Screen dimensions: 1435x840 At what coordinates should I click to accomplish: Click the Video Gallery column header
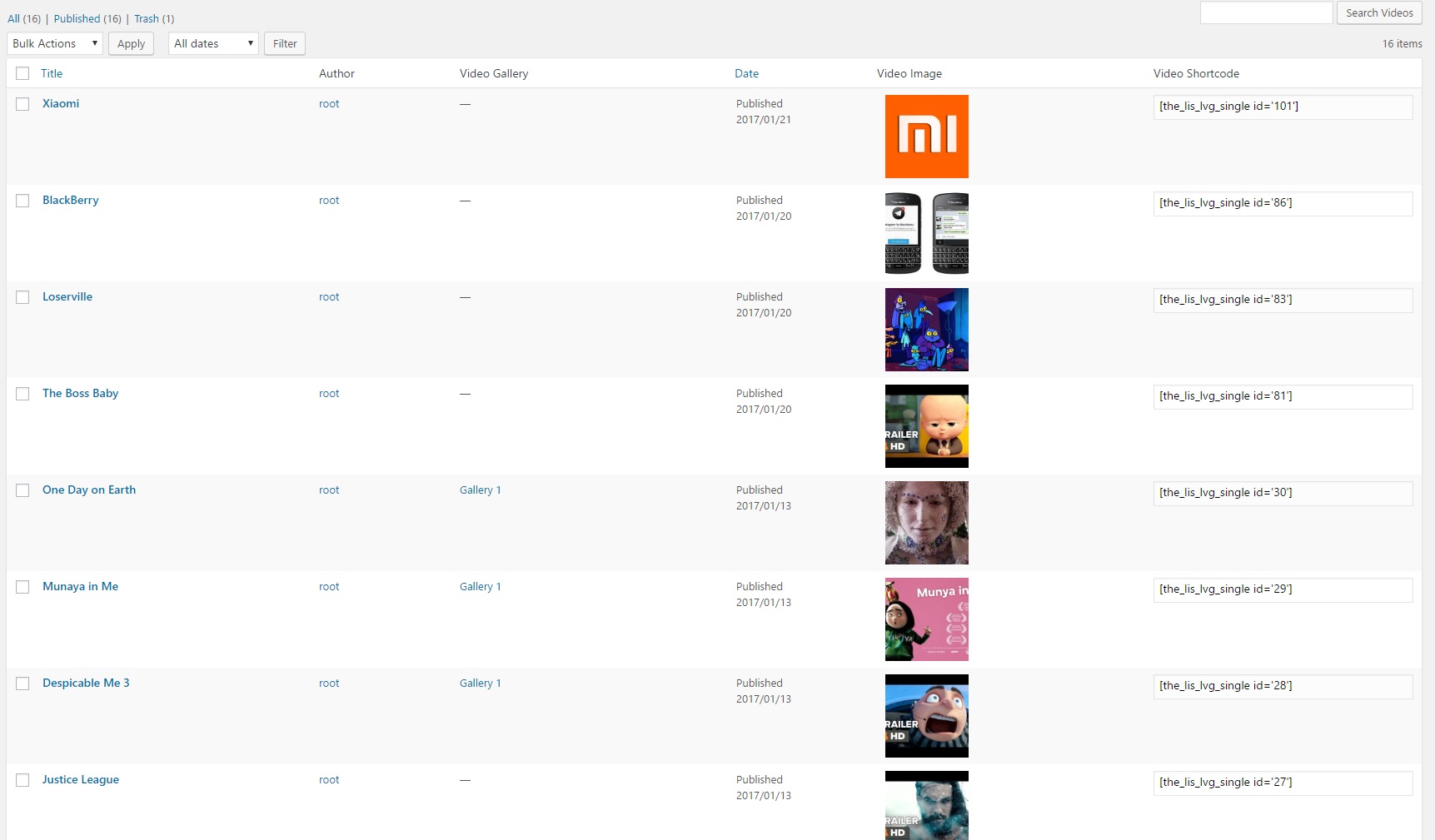[x=494, y=73]
